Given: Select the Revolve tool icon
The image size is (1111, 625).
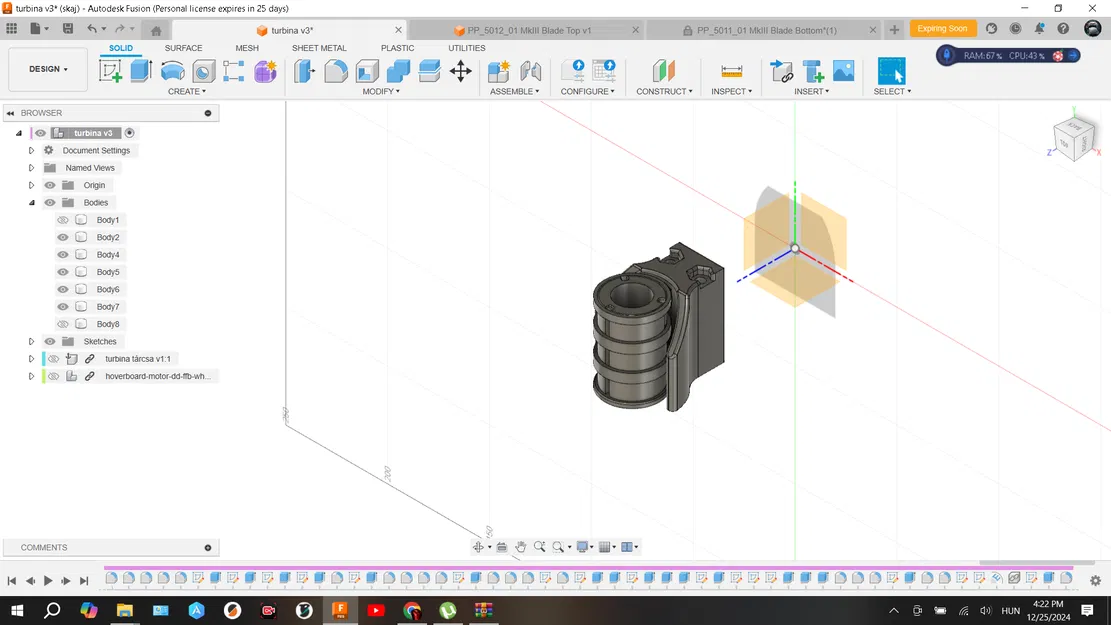Looking at the screenshot, I should (x=172, y=71).
